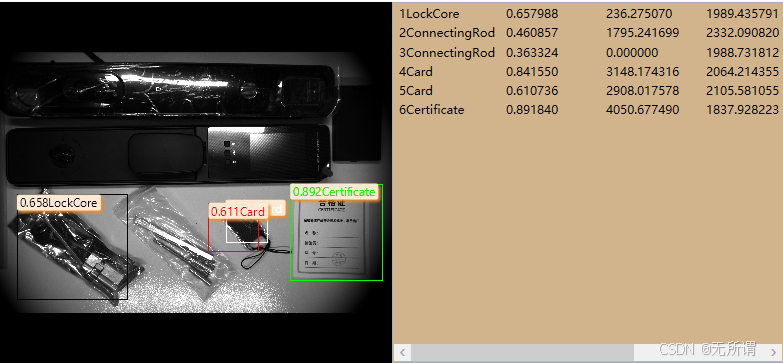Click the 0.611Card detection label
This screenshot has width=783, height=363.
237,211
